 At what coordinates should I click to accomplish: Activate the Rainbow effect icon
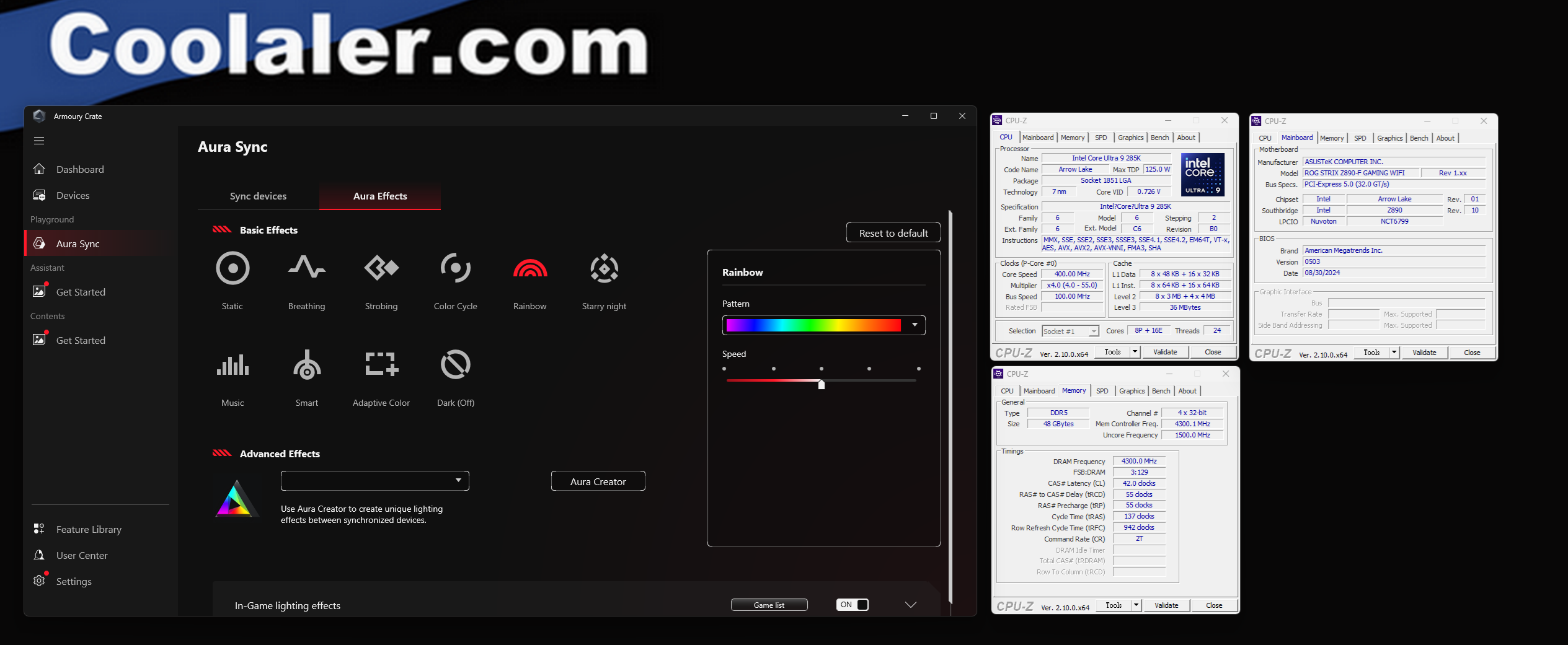530,268
